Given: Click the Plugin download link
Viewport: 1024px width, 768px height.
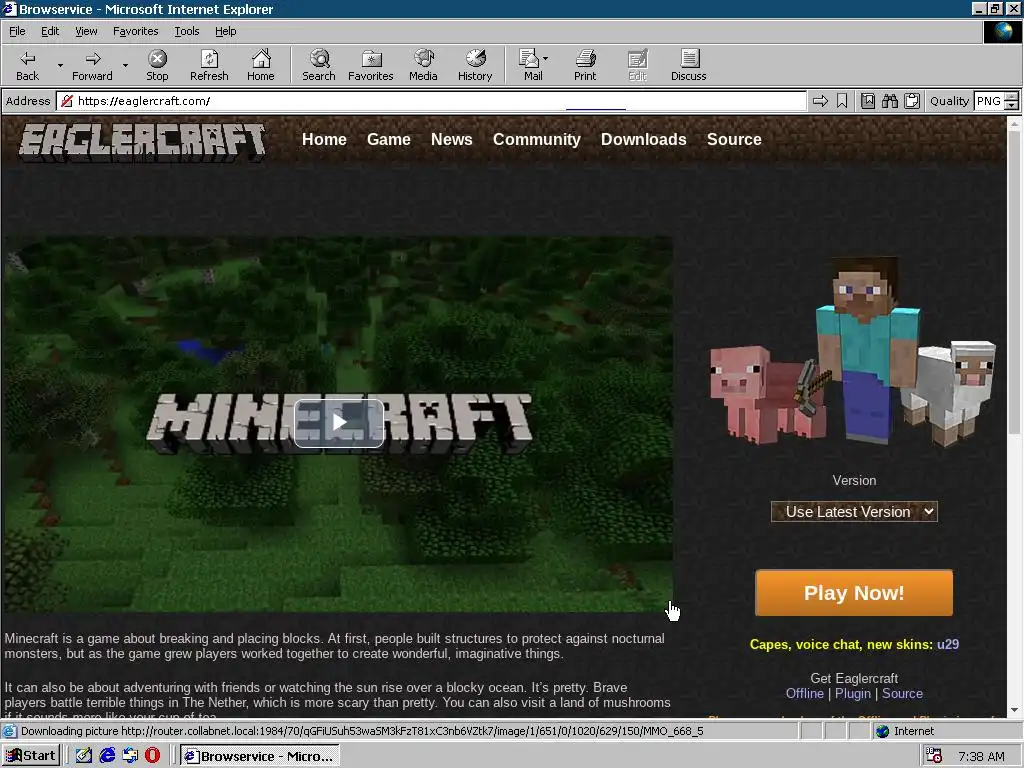Looking at the screenshot, I should tap(853, 694).
